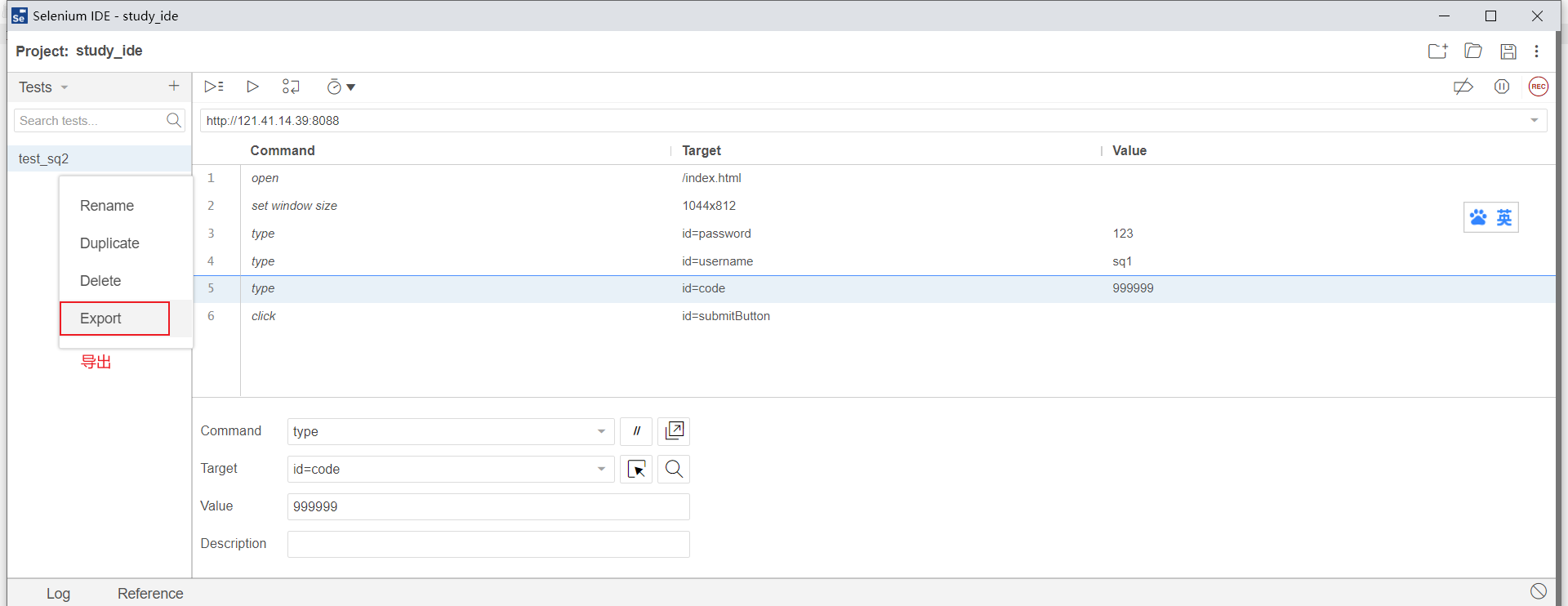Toggle the input language 英 icon

tap(1504, 217)
